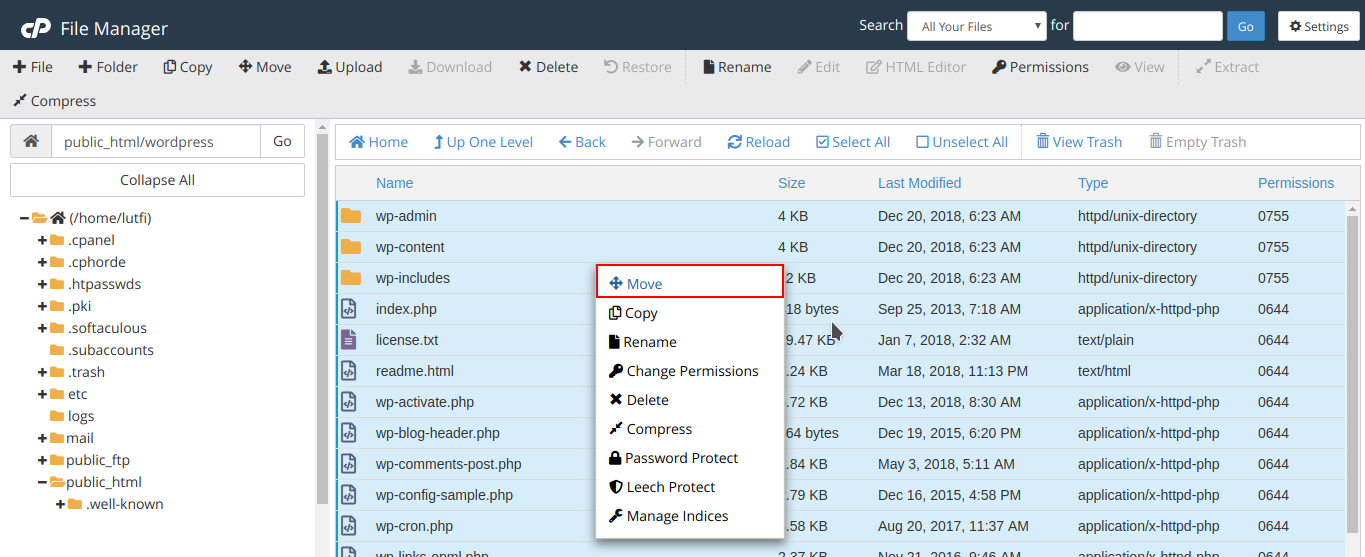Open Permissions from the toolbar
Viewport: 1365px width, 557px height.
1040,67
